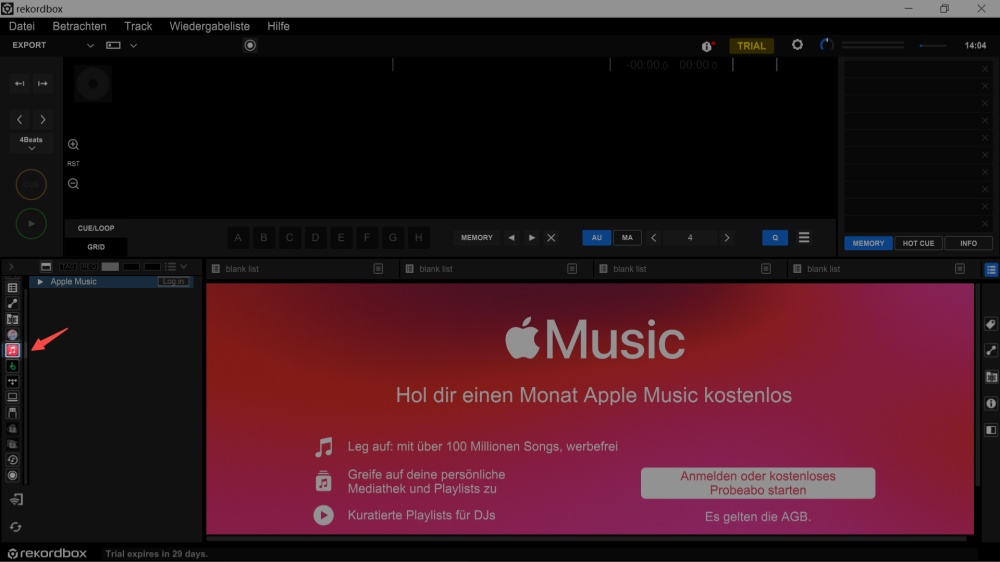This screenshot has width=1000, height=562.
Task: Toggle the playlist palette list icon
Action: coord(990,269)
